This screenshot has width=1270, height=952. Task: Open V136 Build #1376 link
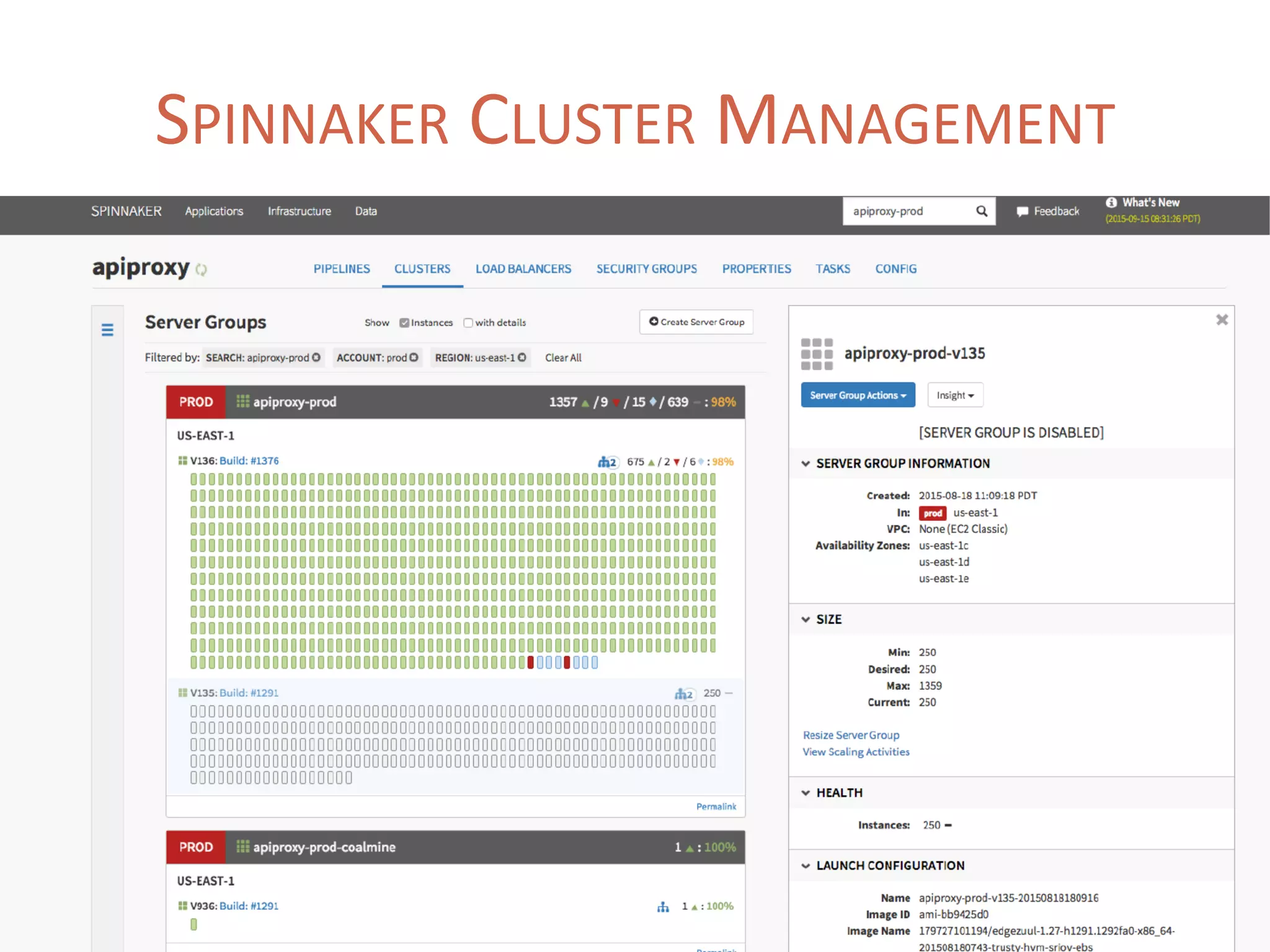[x=249, y=461]
